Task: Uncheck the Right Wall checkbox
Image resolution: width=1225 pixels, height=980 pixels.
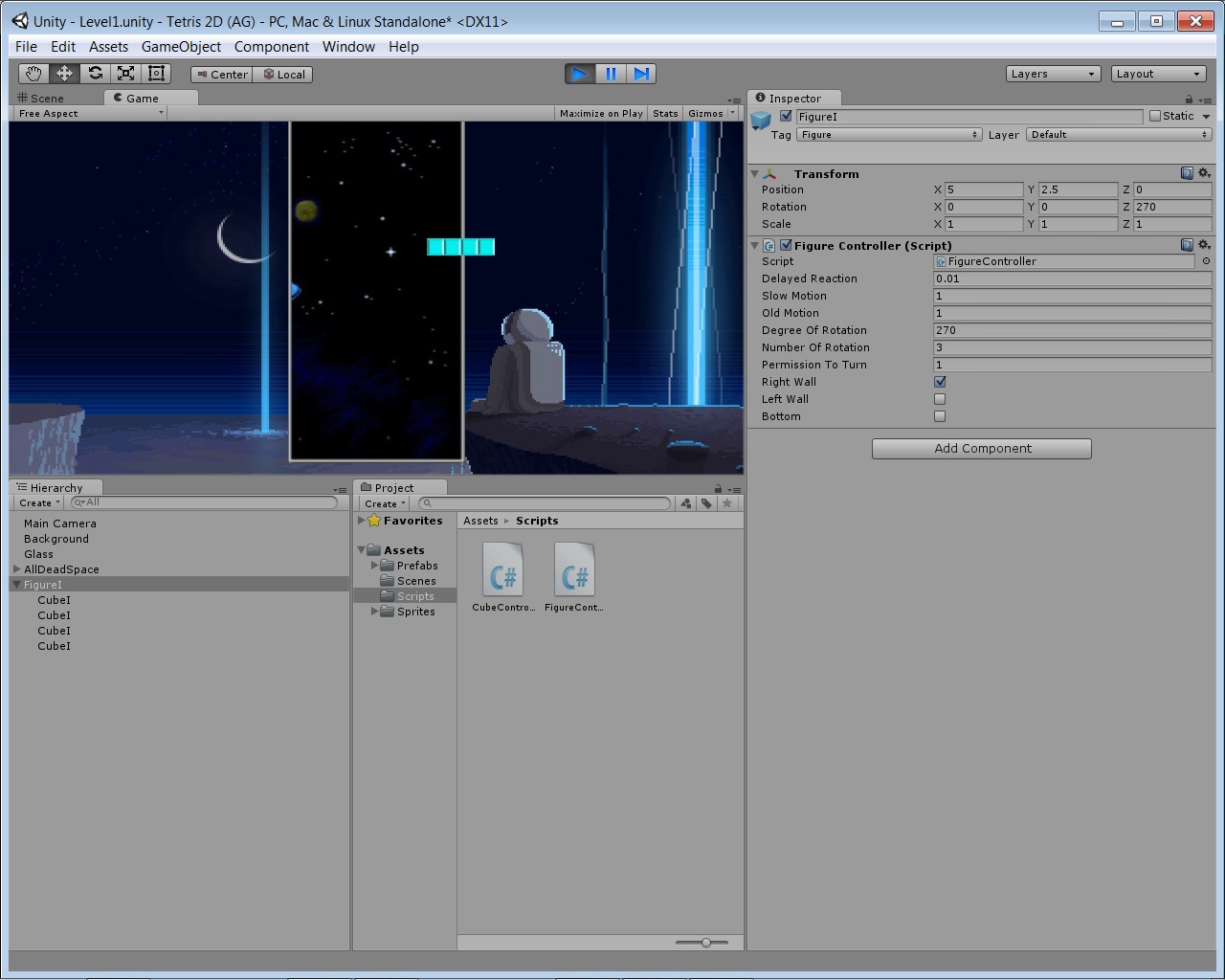Action: click(940, 382)
